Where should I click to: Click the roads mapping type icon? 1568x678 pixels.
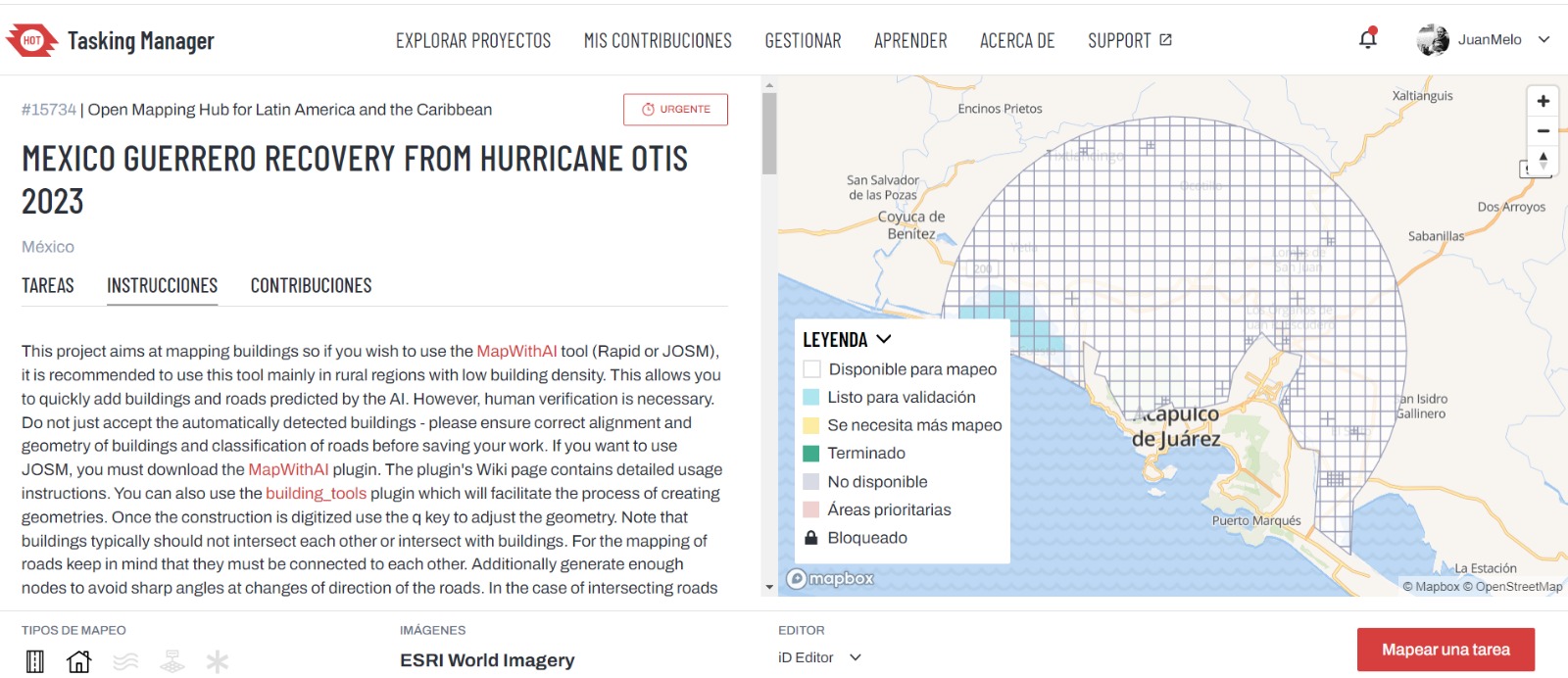pos(35,661)
